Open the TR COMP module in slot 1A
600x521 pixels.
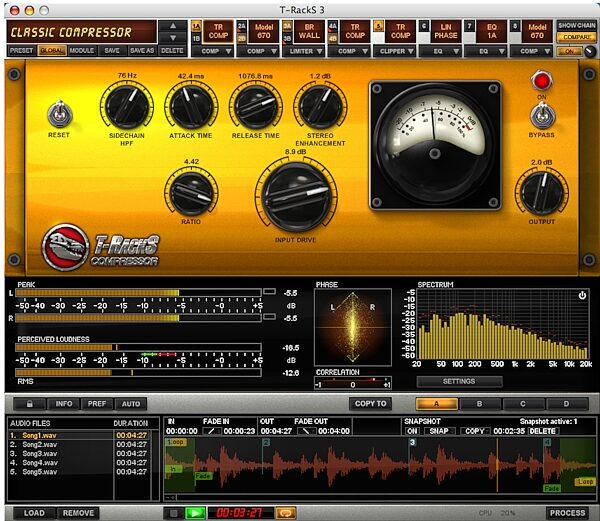tap(218, 31)
